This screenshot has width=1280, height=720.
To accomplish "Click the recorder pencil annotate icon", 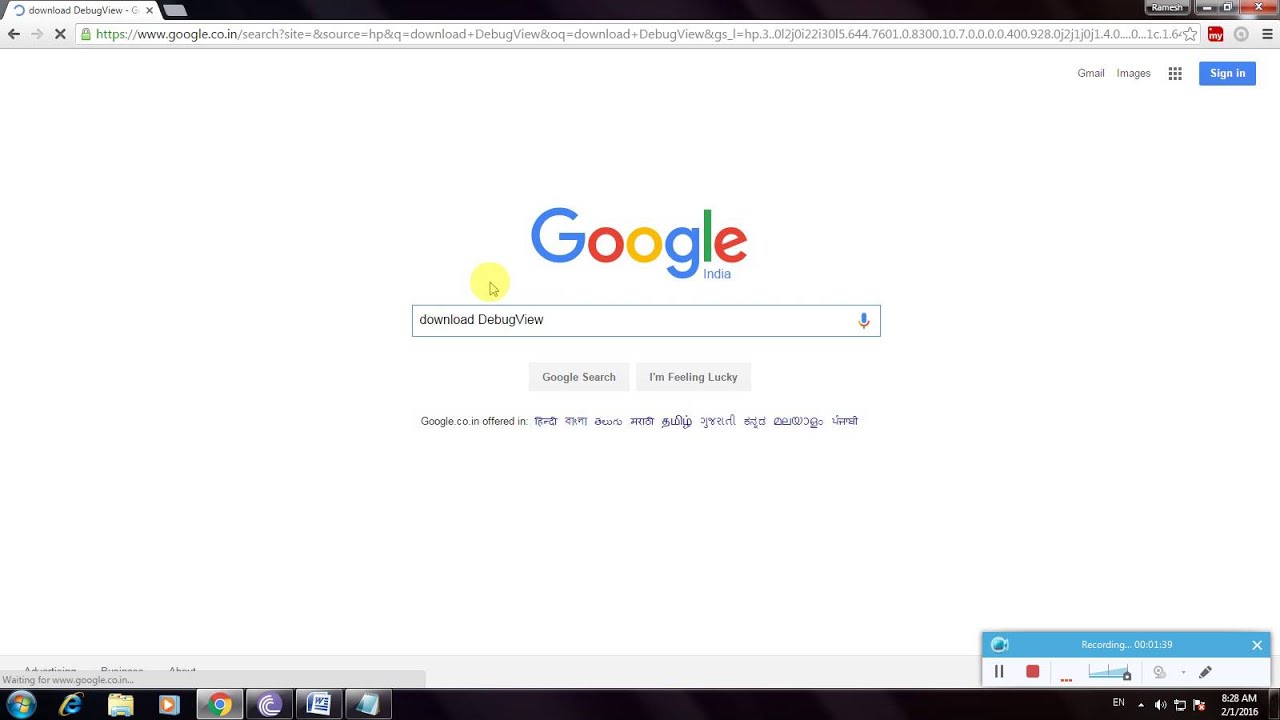I will coord(1205,672).
